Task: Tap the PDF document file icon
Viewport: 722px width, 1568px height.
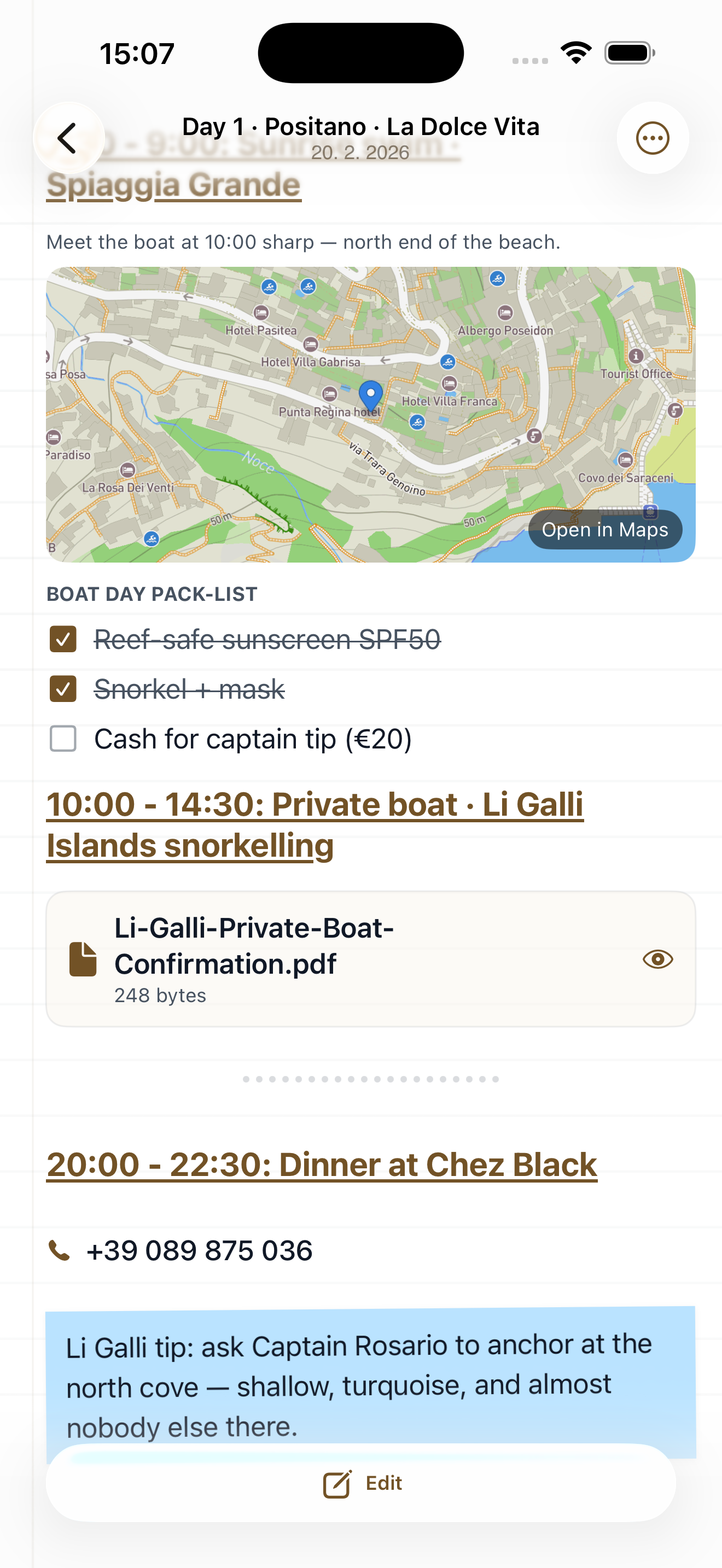Action: [83, 959]
